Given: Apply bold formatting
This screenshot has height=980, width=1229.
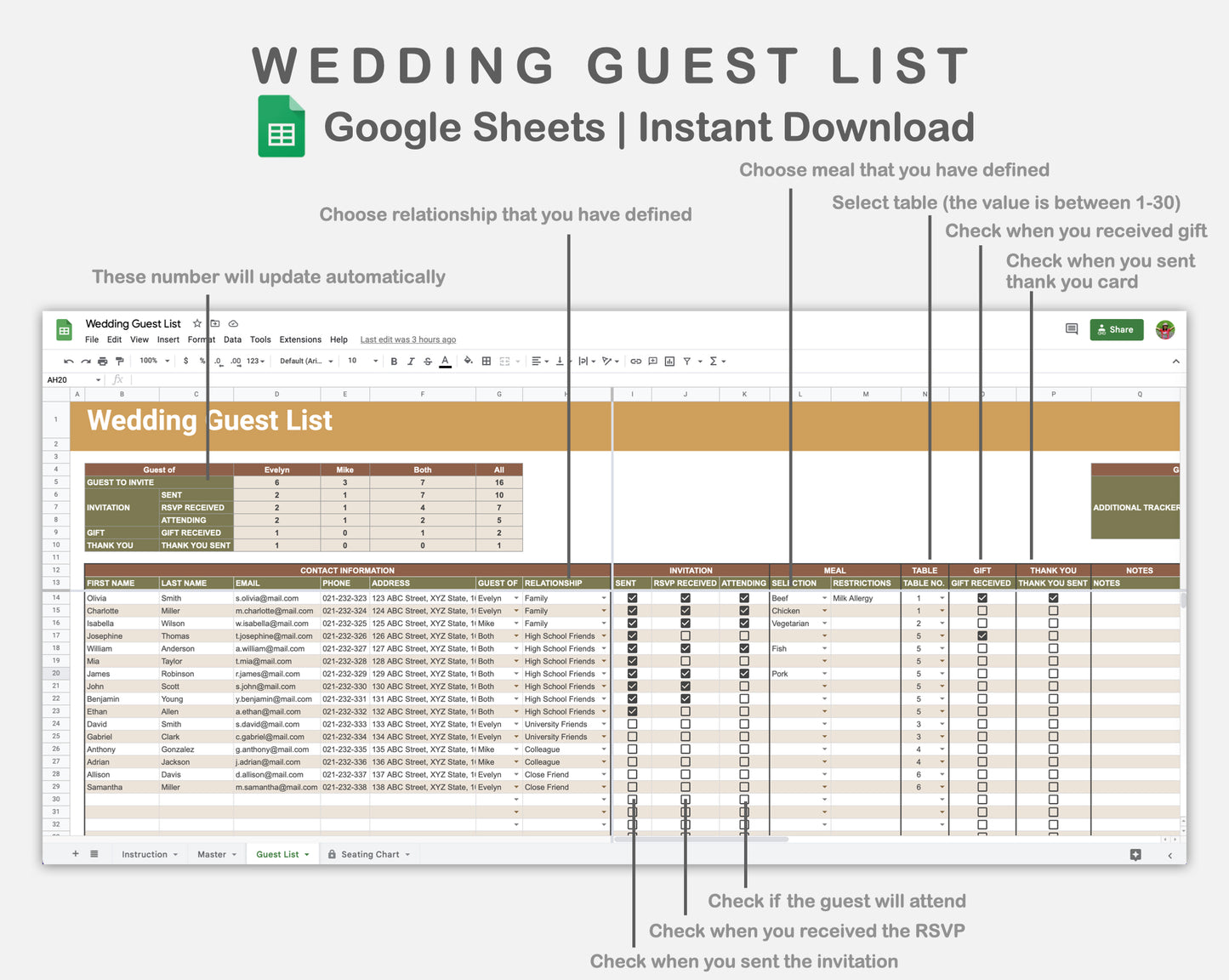Looking at the screenshot, I should (x=394, y=361).
